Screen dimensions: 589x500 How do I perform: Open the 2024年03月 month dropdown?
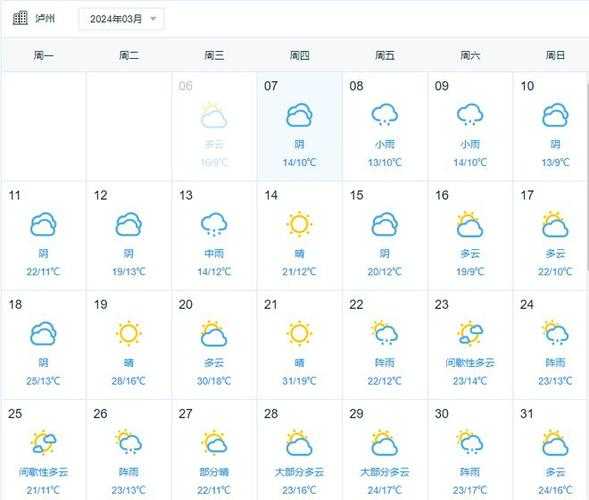coord(121,19)
